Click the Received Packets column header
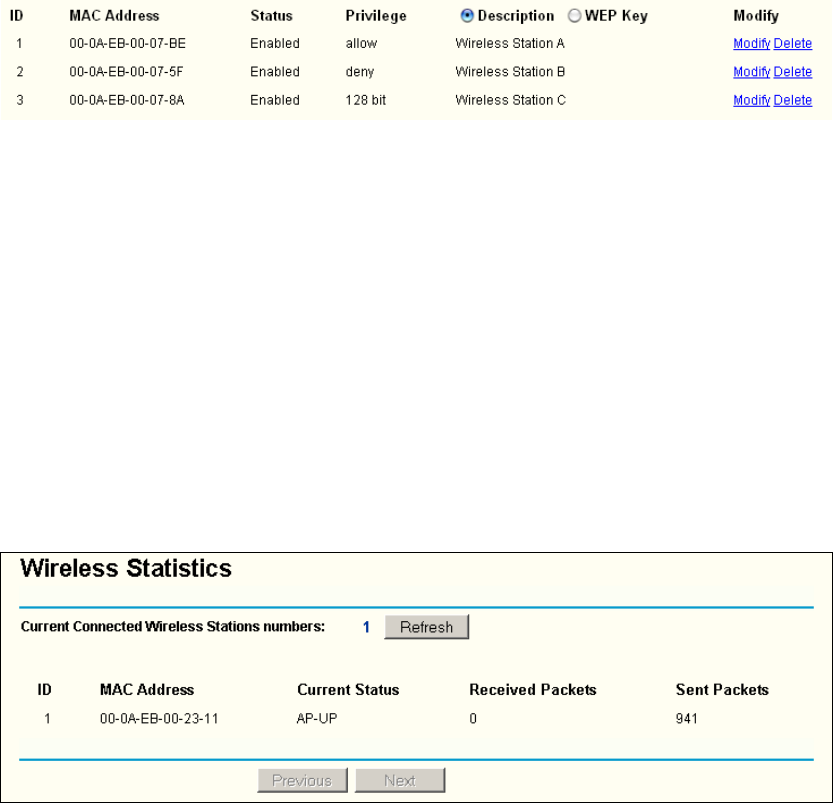Screen dimensions: 833x803 (x=533, y=690)
